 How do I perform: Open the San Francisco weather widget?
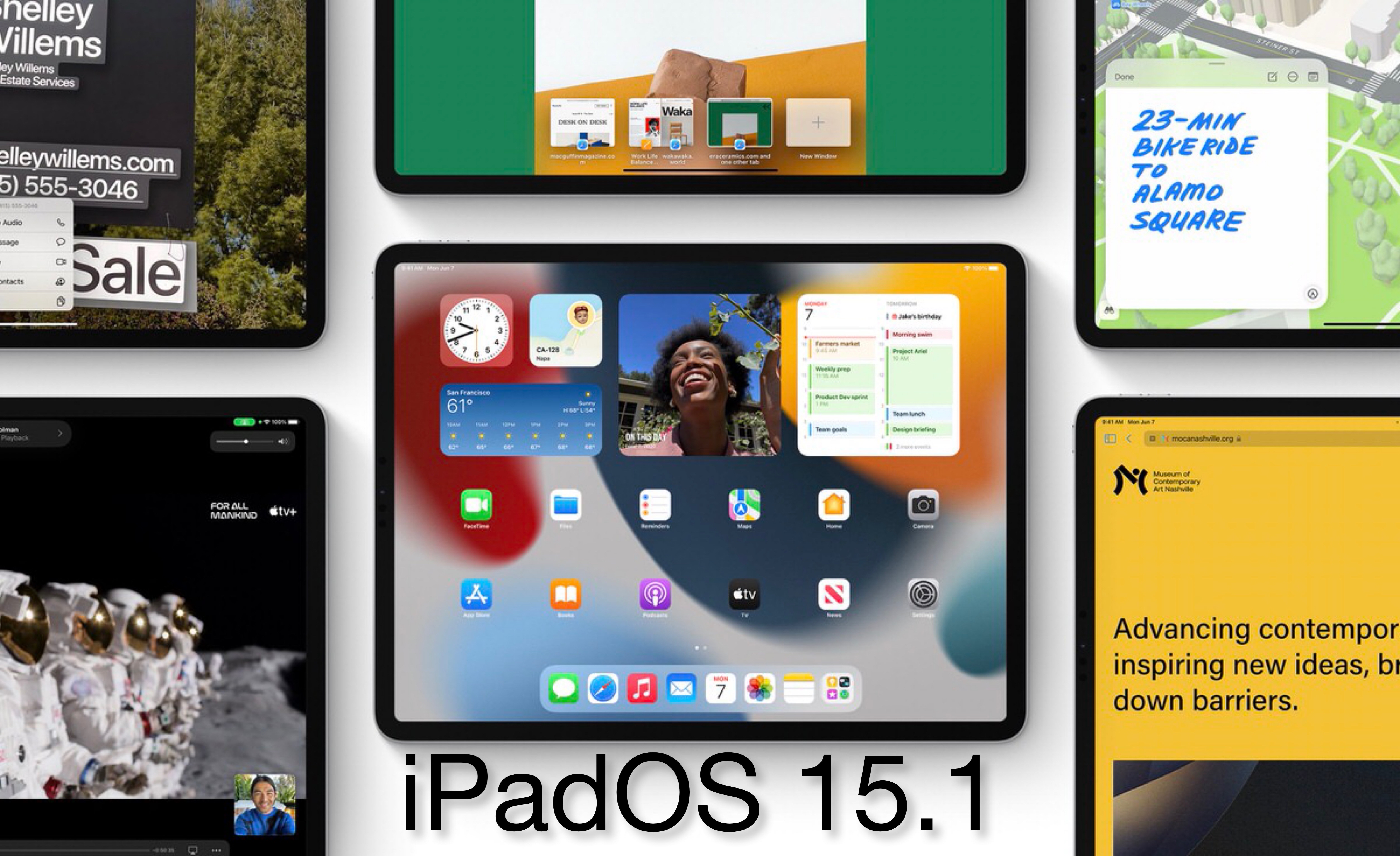tap(521, 419)
